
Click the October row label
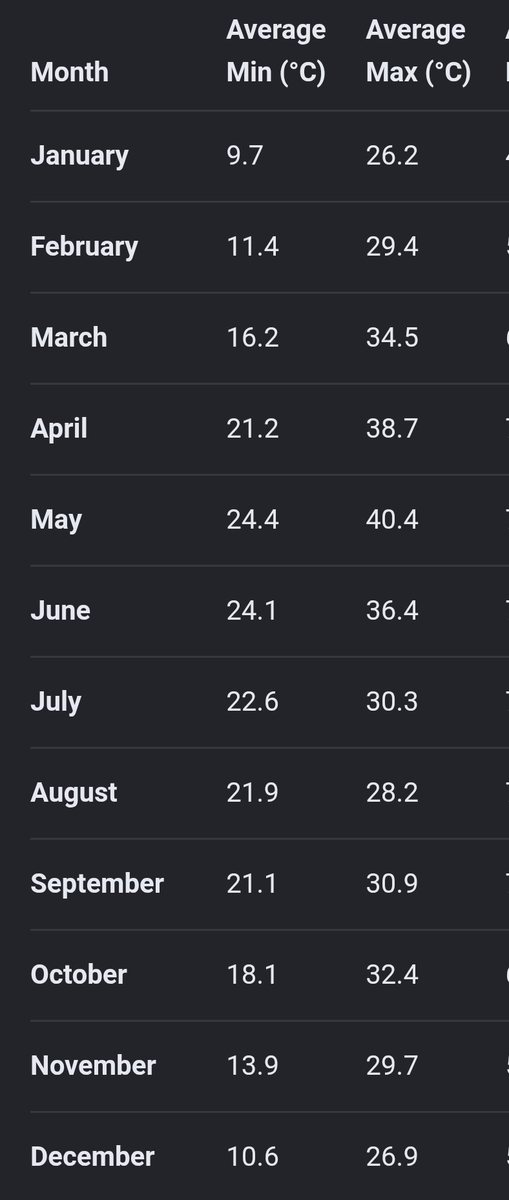tap(79, 974)
